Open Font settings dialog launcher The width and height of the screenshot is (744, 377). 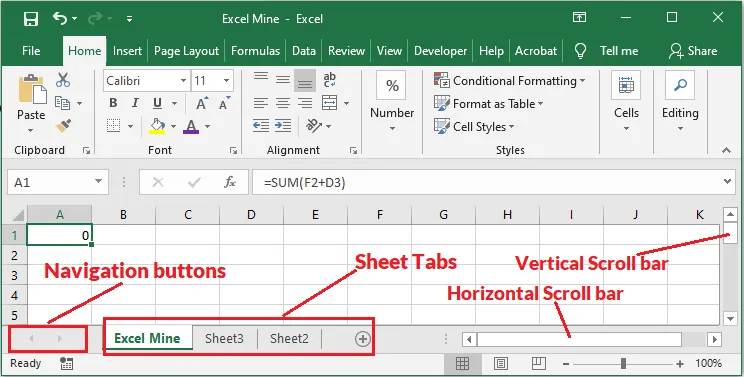coord(233,150)
